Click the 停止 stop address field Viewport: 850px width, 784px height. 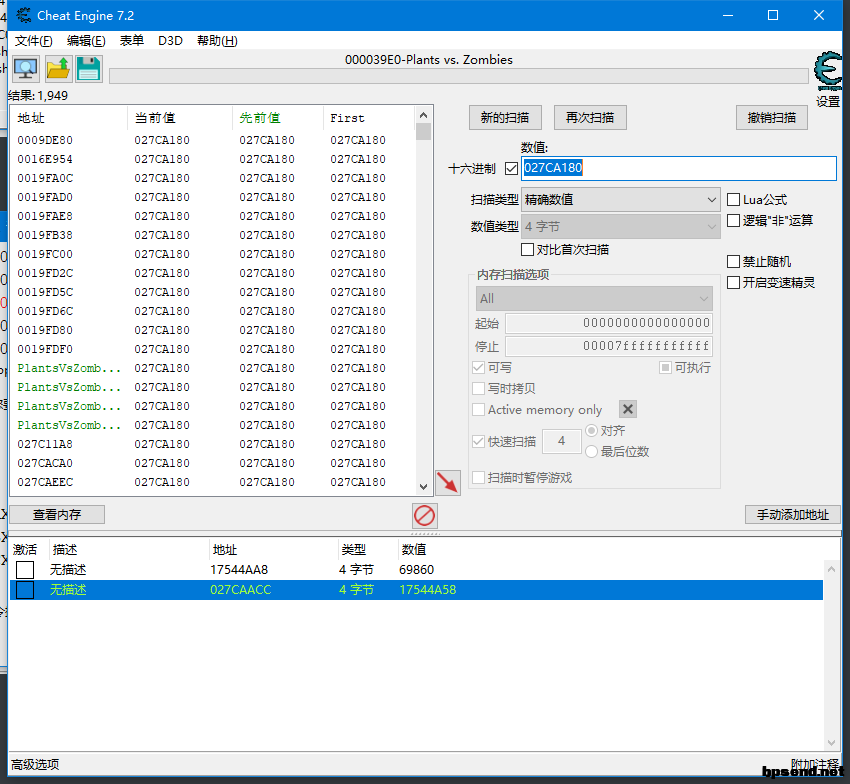pyautogui.click(x=609, y=346)
